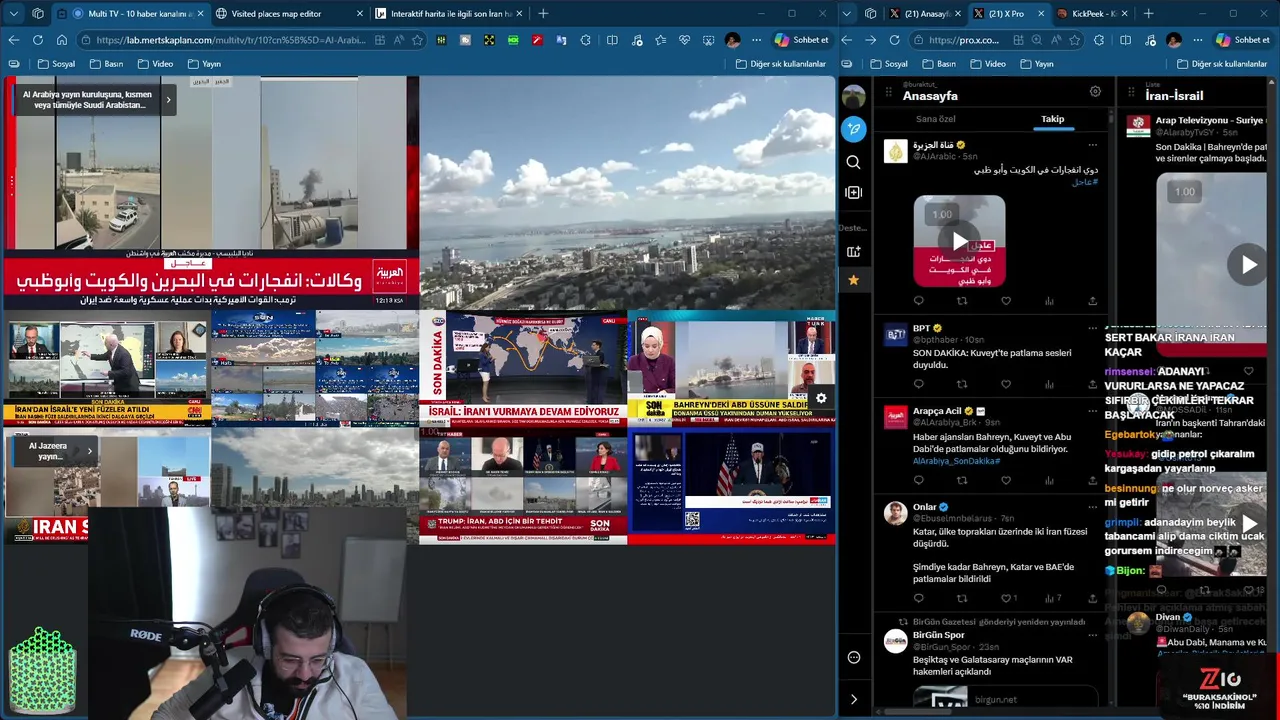
Task: Open the more options circle in X Pro sidebar
Action: click(853, 657)
